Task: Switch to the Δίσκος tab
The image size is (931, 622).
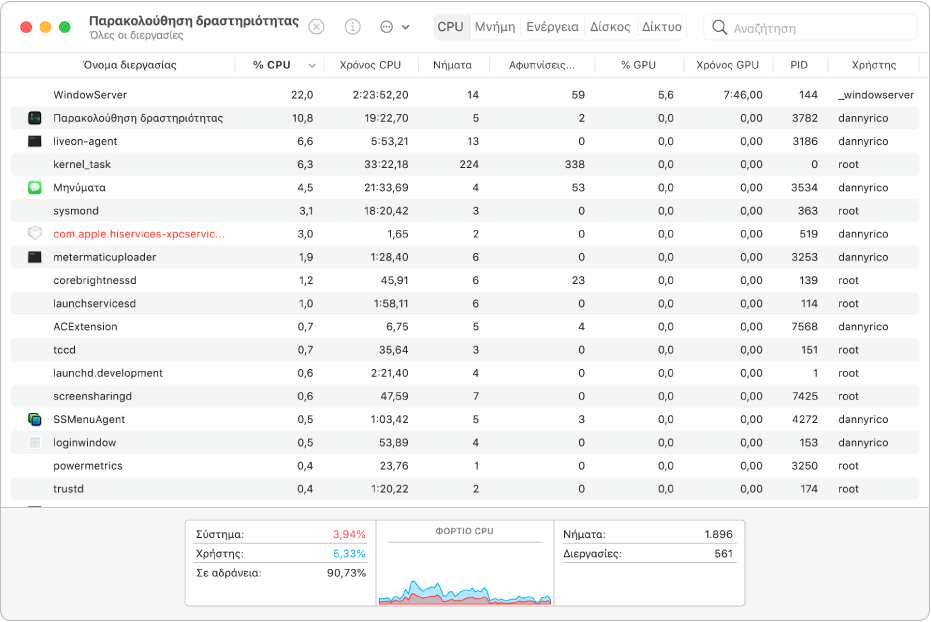Action: [610, 27]
